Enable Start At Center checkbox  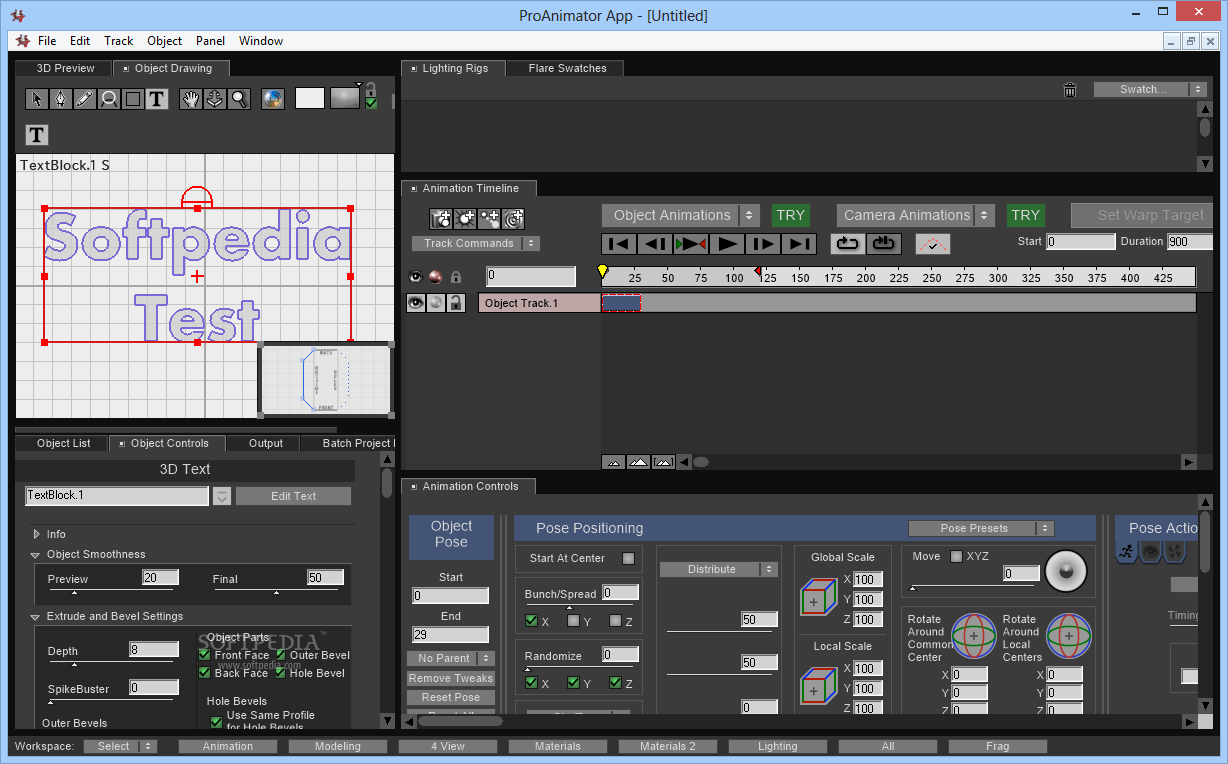click(x=628, y=558)
